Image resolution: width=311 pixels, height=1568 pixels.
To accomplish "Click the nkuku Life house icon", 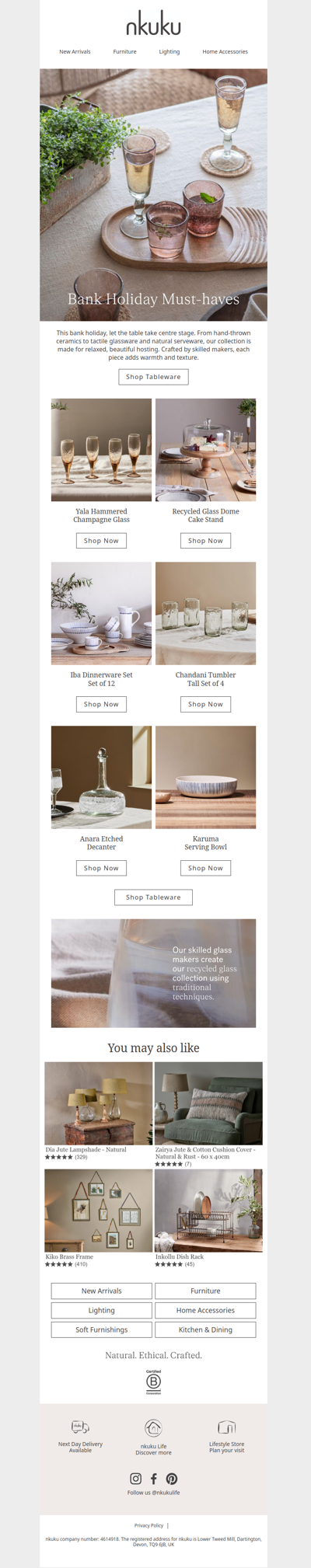I will coord(153,1428).
